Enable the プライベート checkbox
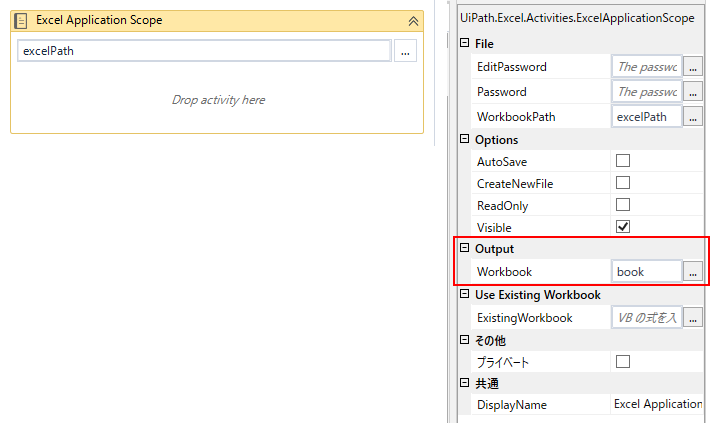The height and width of the screenshot is (423, 724). coord(623,362)
